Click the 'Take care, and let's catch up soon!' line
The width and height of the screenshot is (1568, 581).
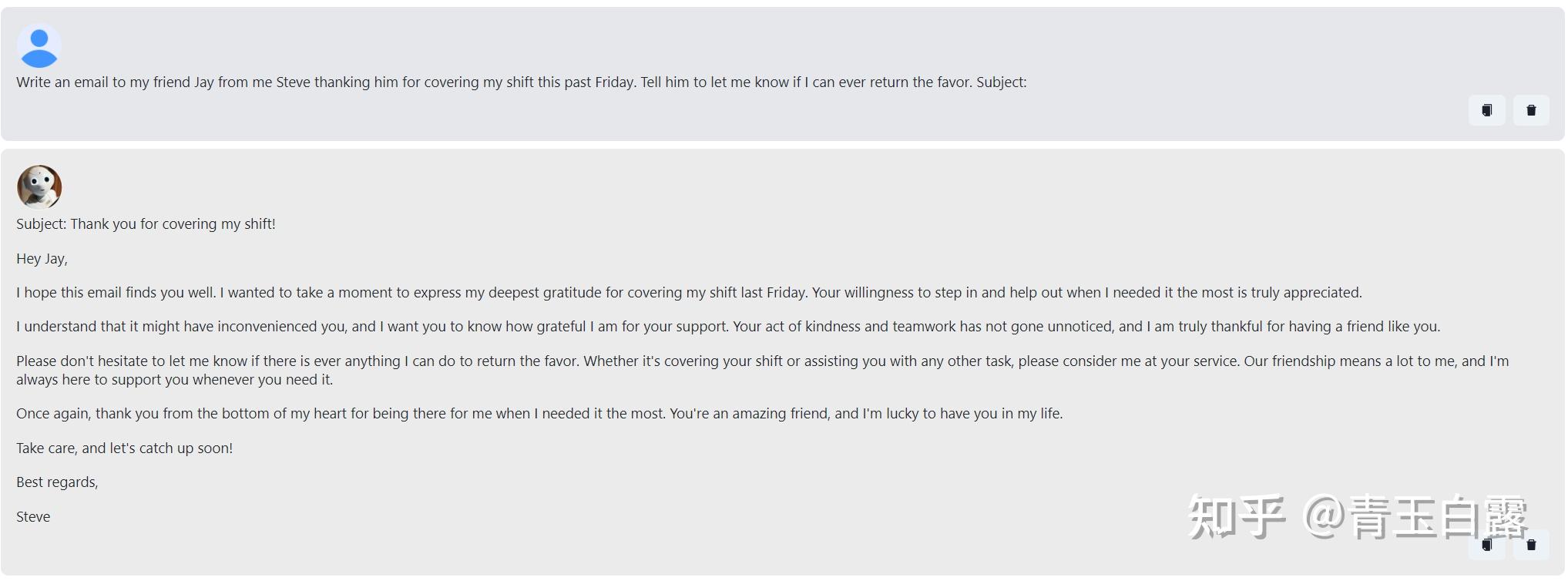click(124, 448)
